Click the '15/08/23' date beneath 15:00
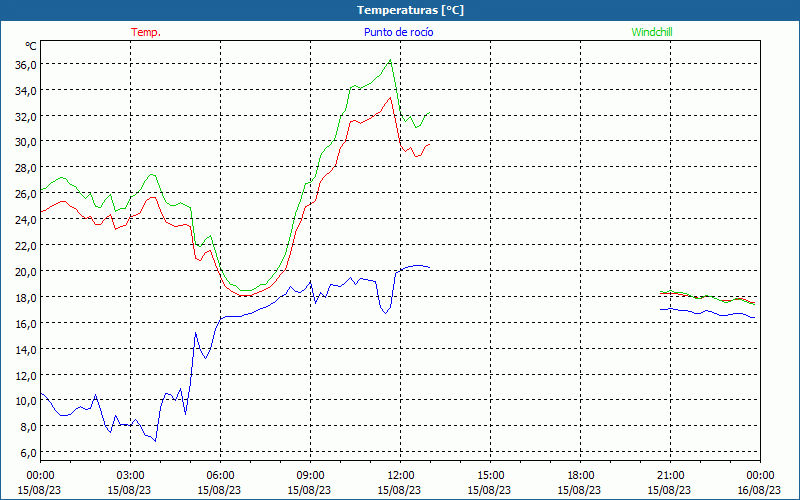Screen dimensions: 800x500 click(489, 490)
